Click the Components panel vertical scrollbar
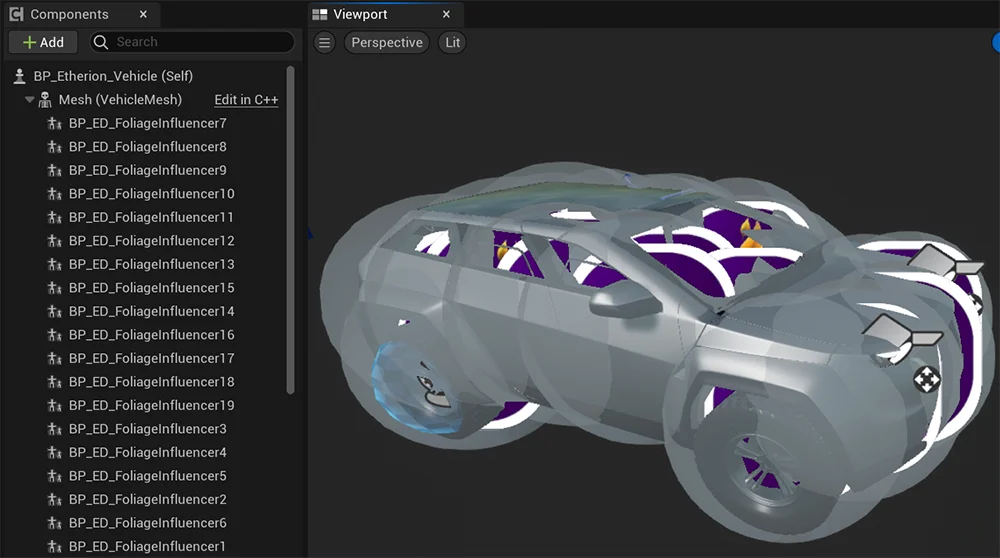This screenshot has width=1000, height=558. coord(291,230)
